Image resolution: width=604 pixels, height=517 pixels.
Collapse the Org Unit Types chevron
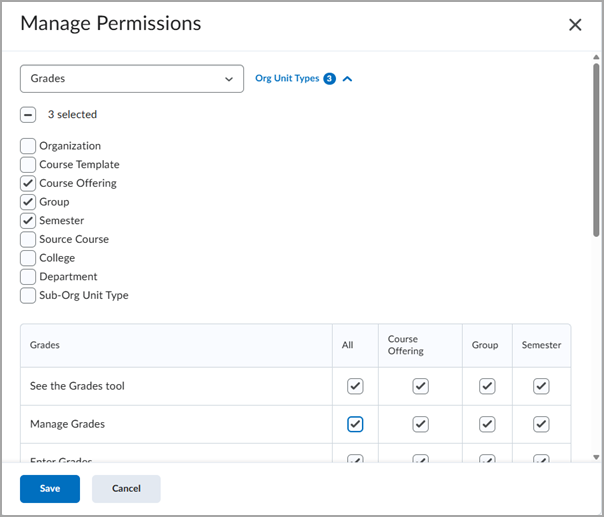point(347,78)
